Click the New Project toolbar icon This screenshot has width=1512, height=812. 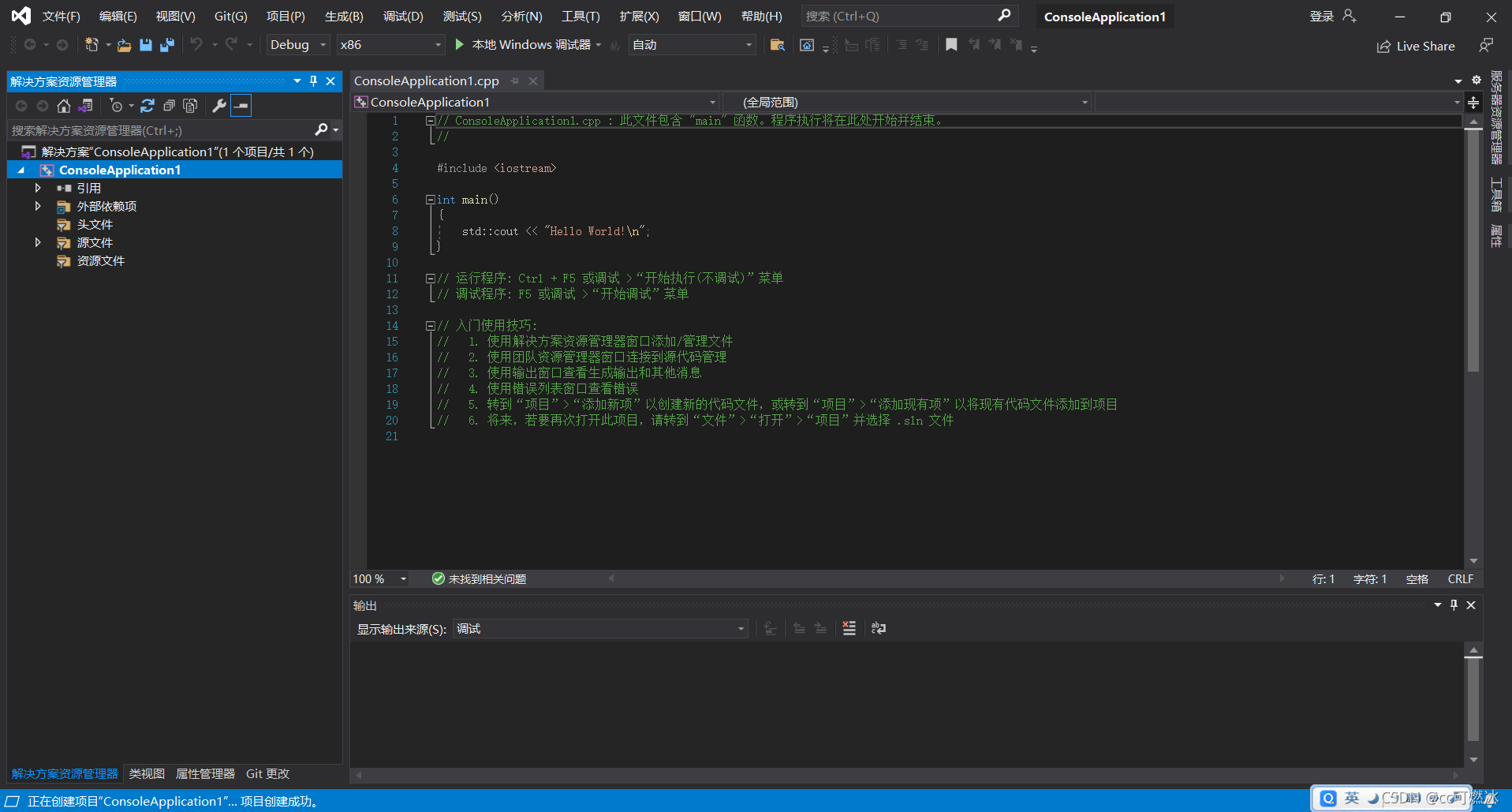point(92,45)
